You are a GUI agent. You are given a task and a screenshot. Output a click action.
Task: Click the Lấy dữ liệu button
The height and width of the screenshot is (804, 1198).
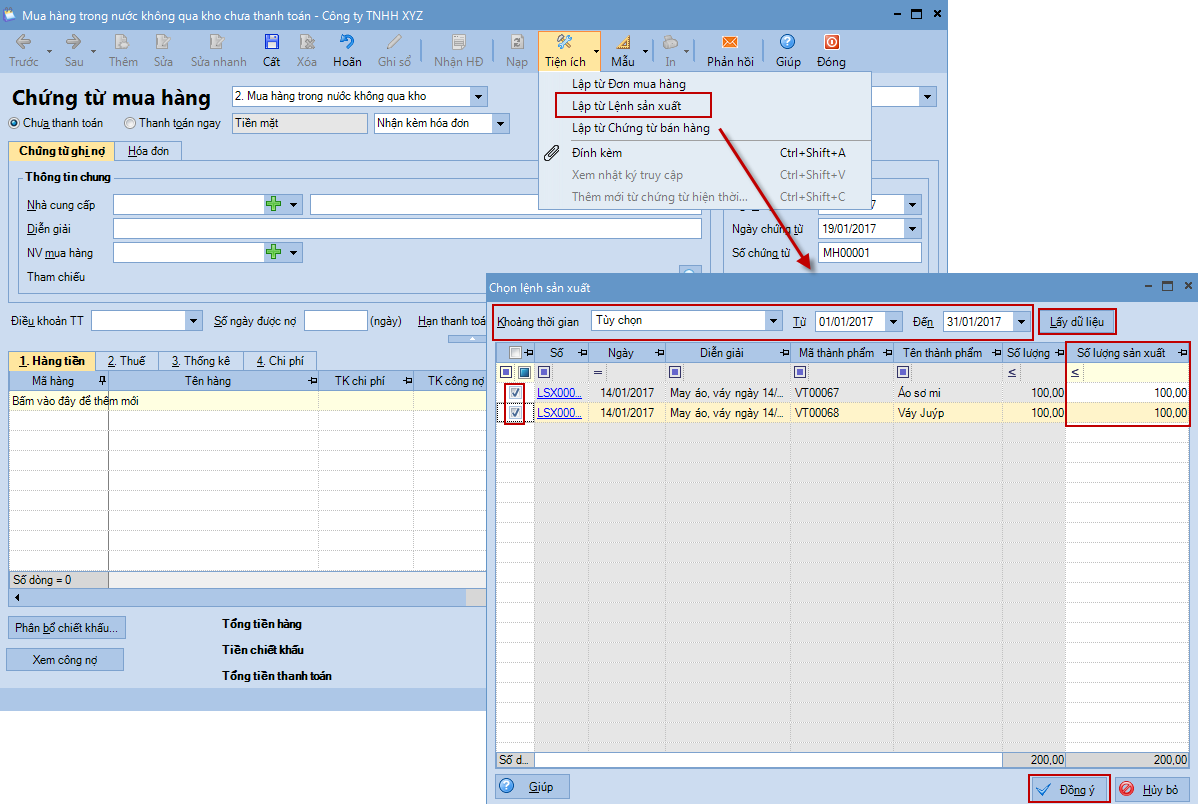(1076, 321)
